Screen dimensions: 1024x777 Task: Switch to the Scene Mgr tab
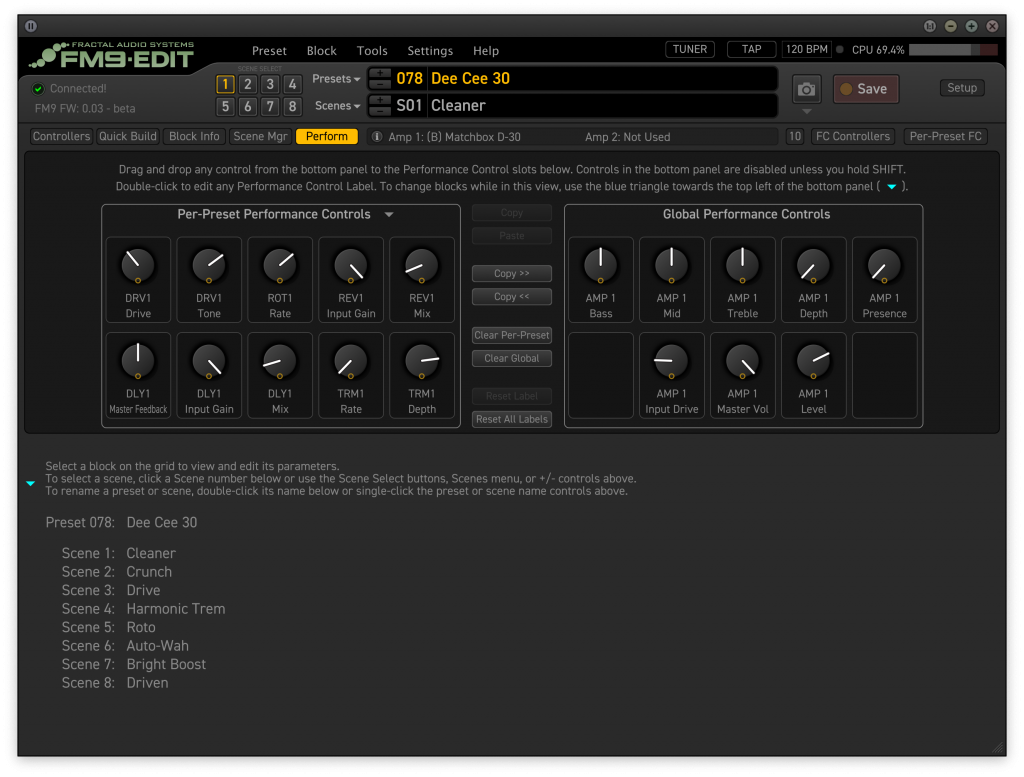coord(260,137)
